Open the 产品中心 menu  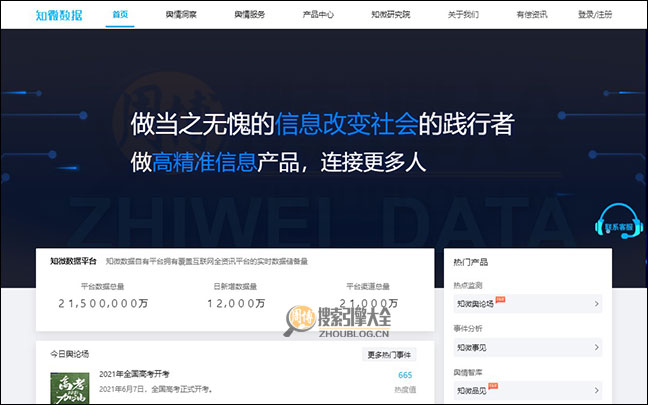coord(318,14)
